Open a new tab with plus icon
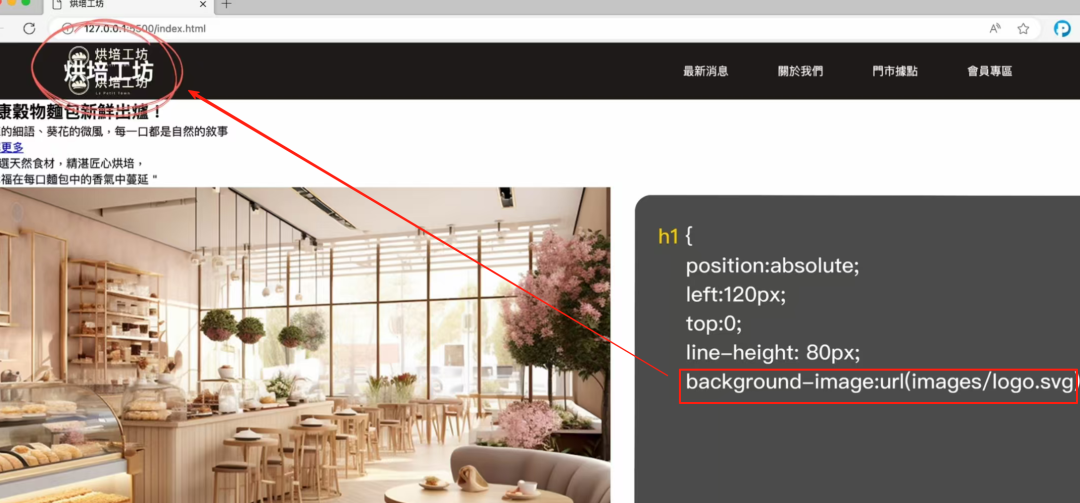The height and width of the screenshot is (503, 1080). [x=227, y=4]
